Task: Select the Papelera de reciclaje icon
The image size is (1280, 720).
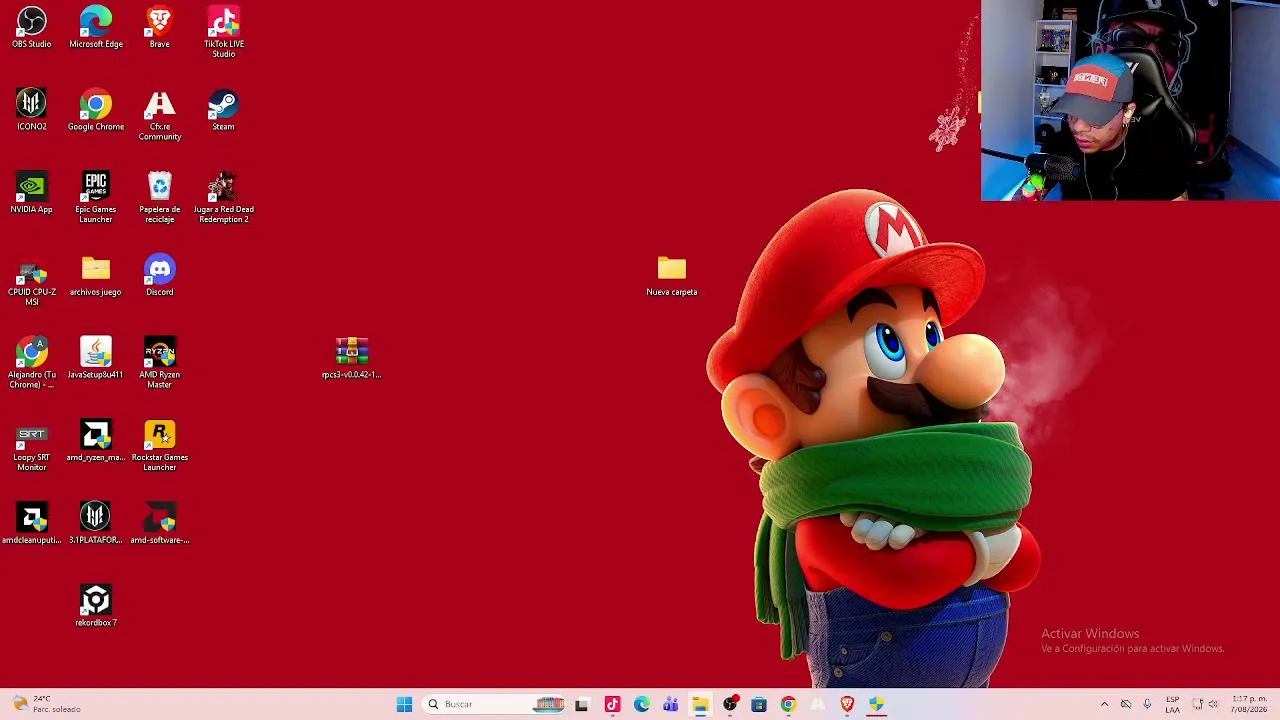Action: click(x=160, y=197)
